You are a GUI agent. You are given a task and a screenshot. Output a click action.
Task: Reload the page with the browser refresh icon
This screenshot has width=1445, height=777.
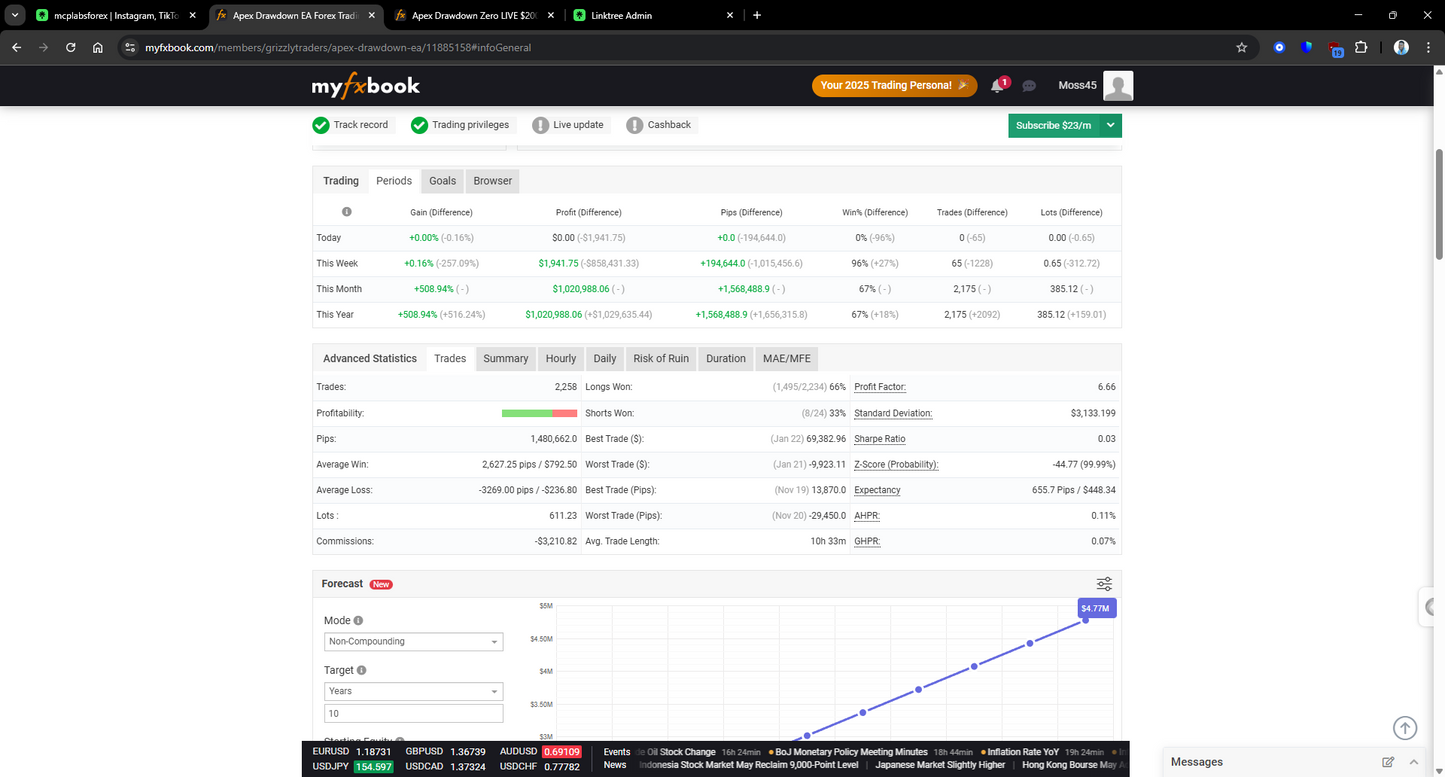point(70,46)
